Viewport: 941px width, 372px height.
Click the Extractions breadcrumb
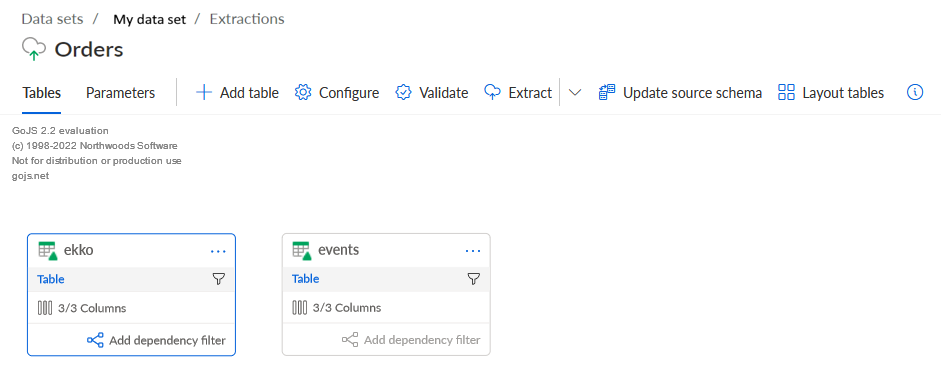point(247,19)
